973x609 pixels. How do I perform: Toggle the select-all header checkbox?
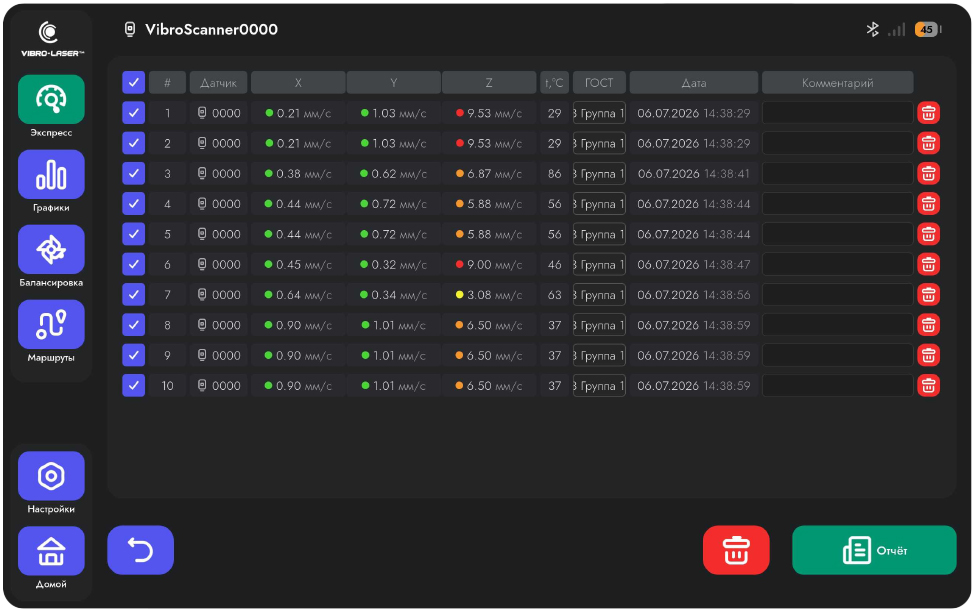pos(133,83)
